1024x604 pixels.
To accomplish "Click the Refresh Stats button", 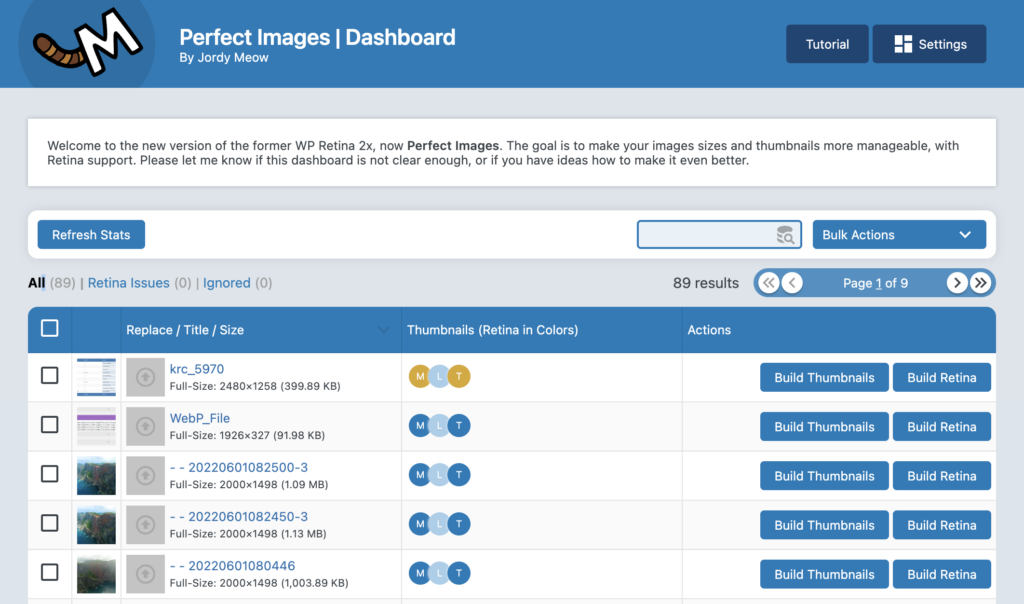I will [x=91, y=234].
